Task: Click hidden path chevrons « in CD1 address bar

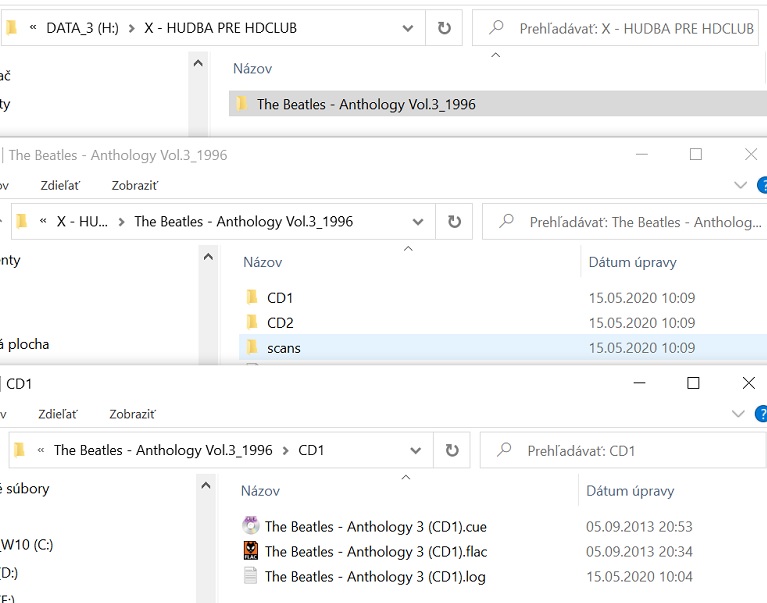Action: click(41, 449)
